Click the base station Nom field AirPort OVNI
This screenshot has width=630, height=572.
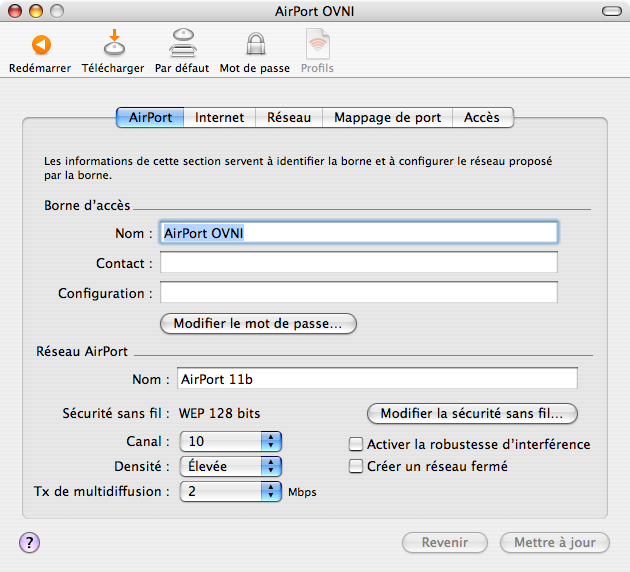(x=359, y=233)
